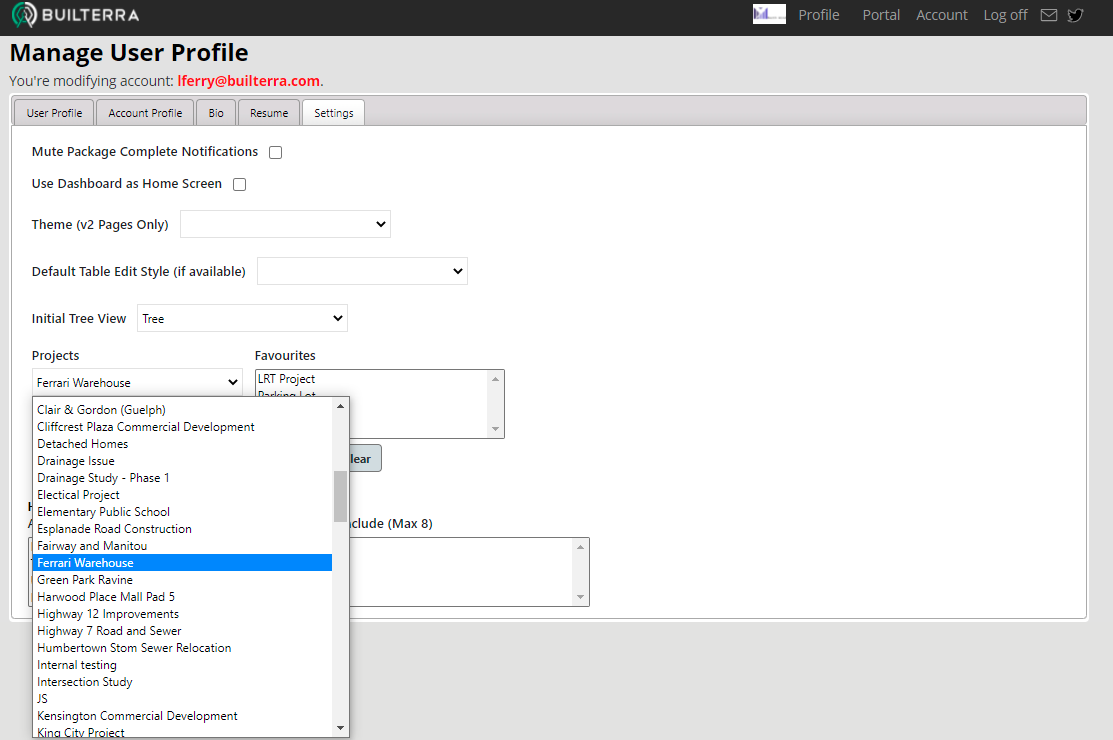The image size is (1113, 740).
Task: Pick Highway 12 Improvements
Action: coord(182,614)
